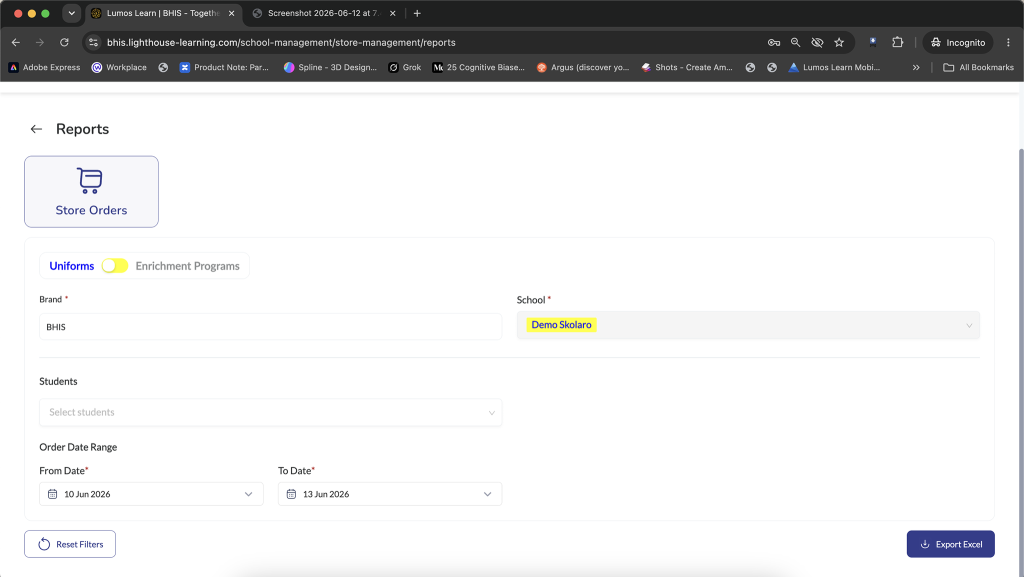Viewport: 1024px width, 577px height.
Task: Close the Screenshot 2026-06-12 tab
Action: 392,13
